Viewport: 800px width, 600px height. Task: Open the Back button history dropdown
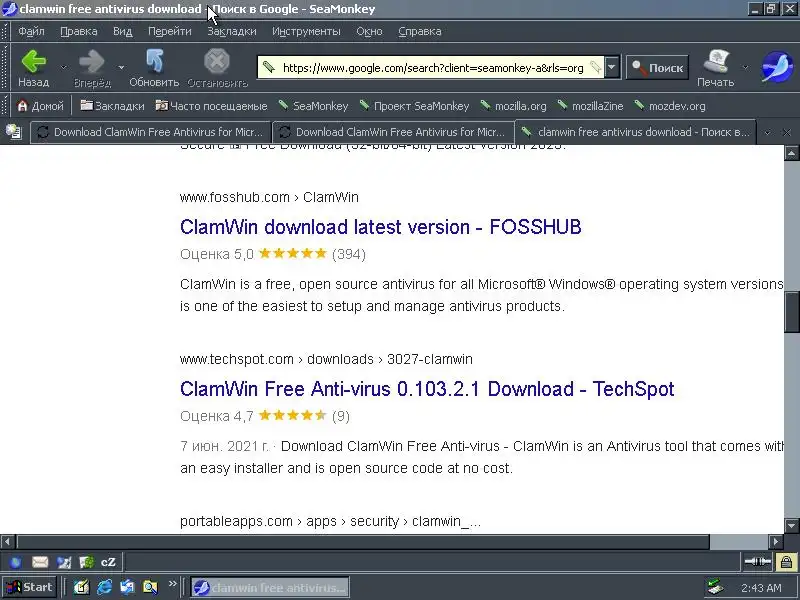[63, 67]
